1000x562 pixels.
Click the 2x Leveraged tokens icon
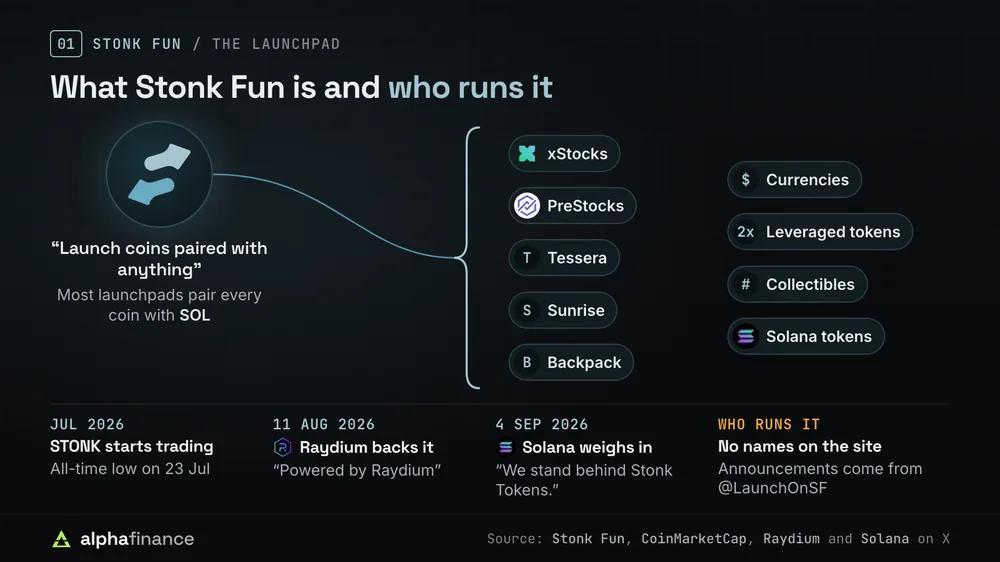pyautogui.click(x=746, y=232)
